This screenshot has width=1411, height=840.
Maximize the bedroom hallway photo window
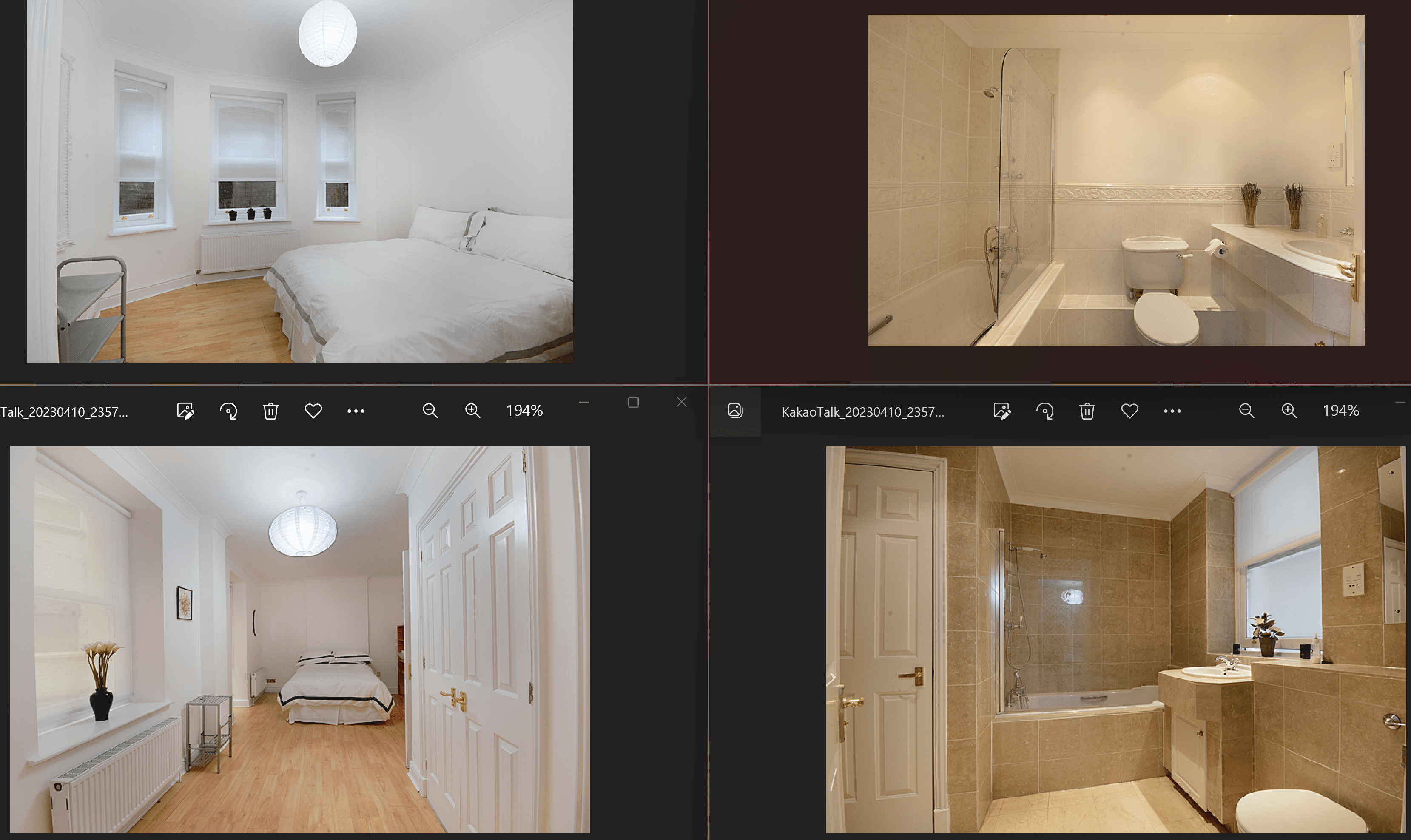634,403
